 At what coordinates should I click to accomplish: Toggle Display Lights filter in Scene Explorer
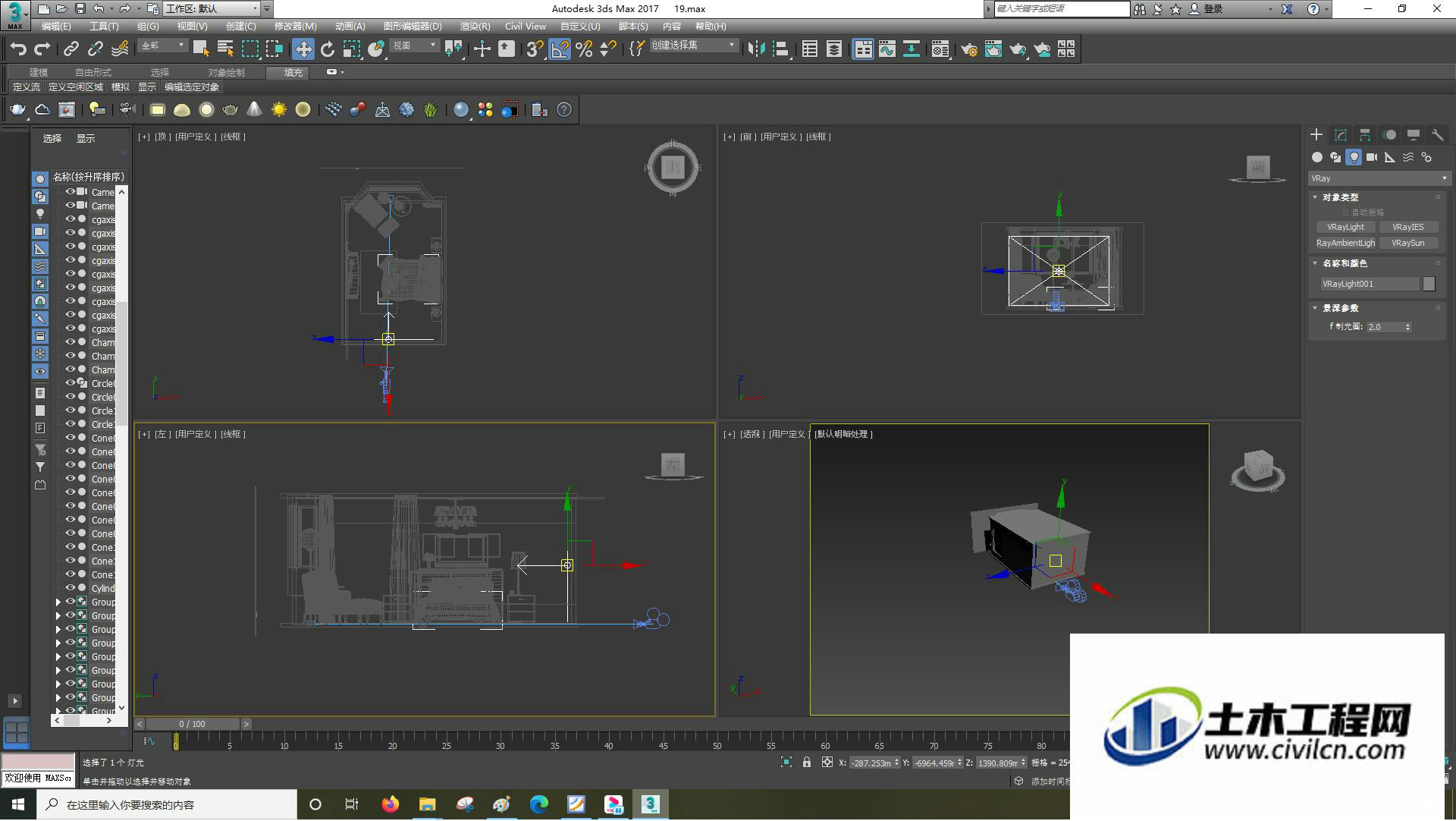(40, 214)
